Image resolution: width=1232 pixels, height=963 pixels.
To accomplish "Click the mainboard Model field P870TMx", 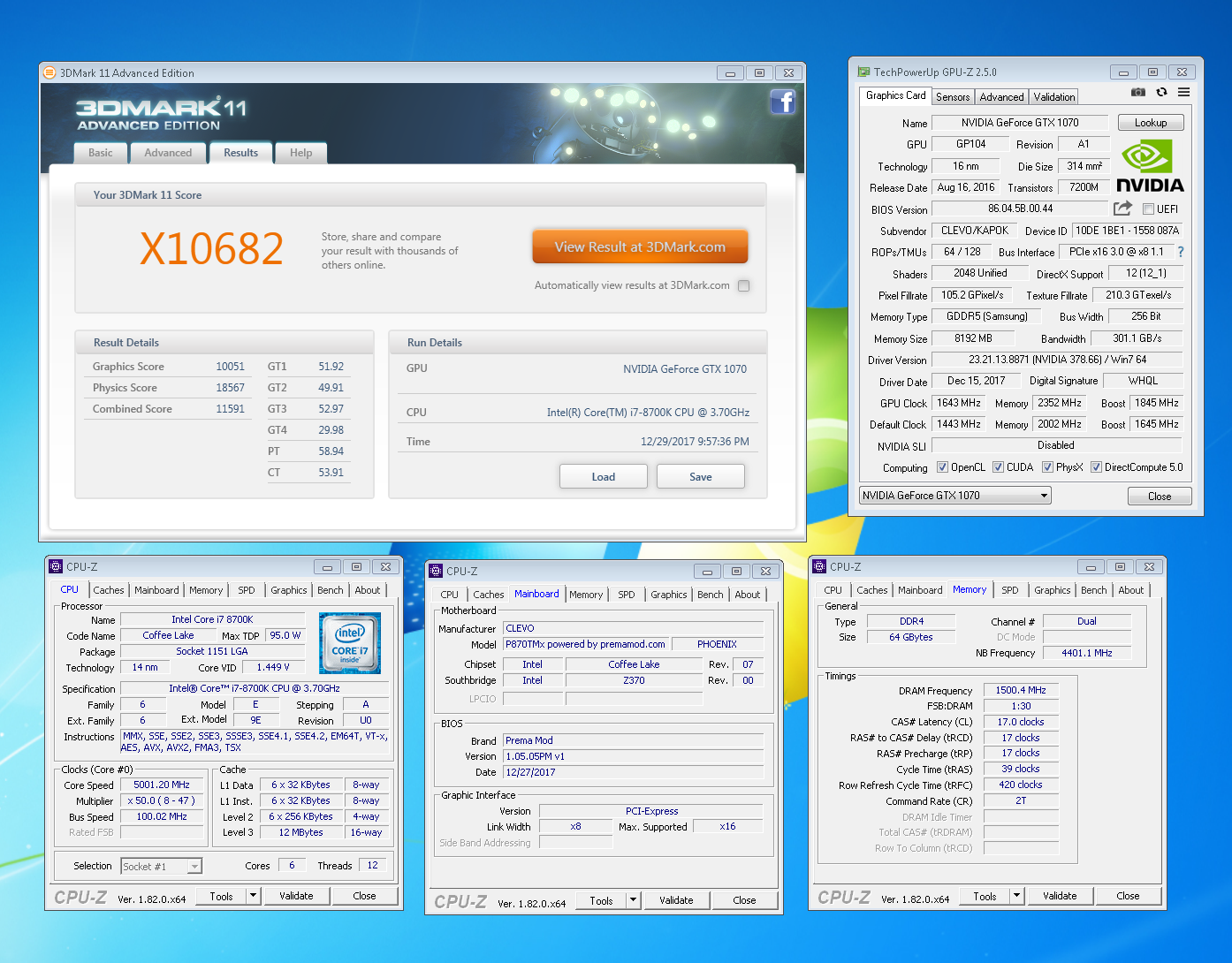I will pyautogui.click(x=586, y=644).
